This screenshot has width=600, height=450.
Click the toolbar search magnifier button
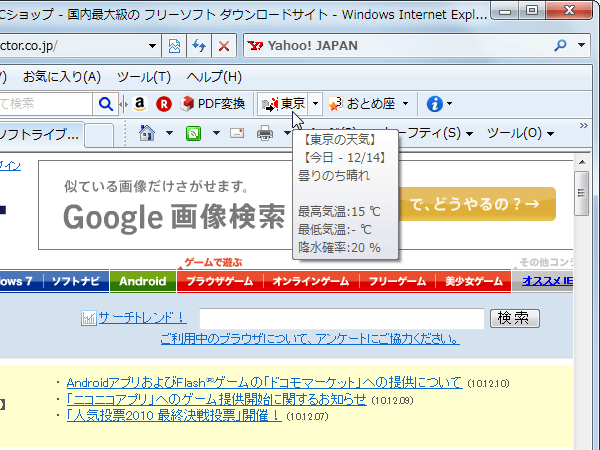tap(106, 104)
